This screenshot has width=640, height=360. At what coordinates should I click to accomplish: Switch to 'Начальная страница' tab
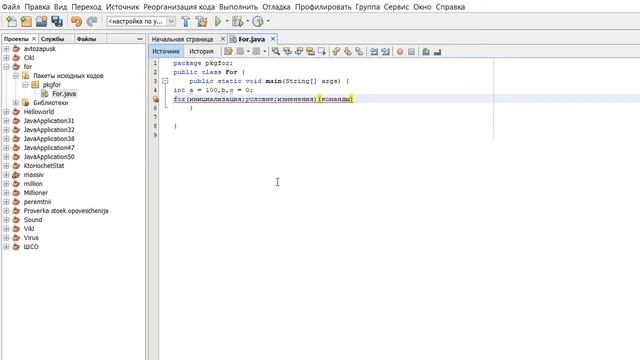pos(182,39)
